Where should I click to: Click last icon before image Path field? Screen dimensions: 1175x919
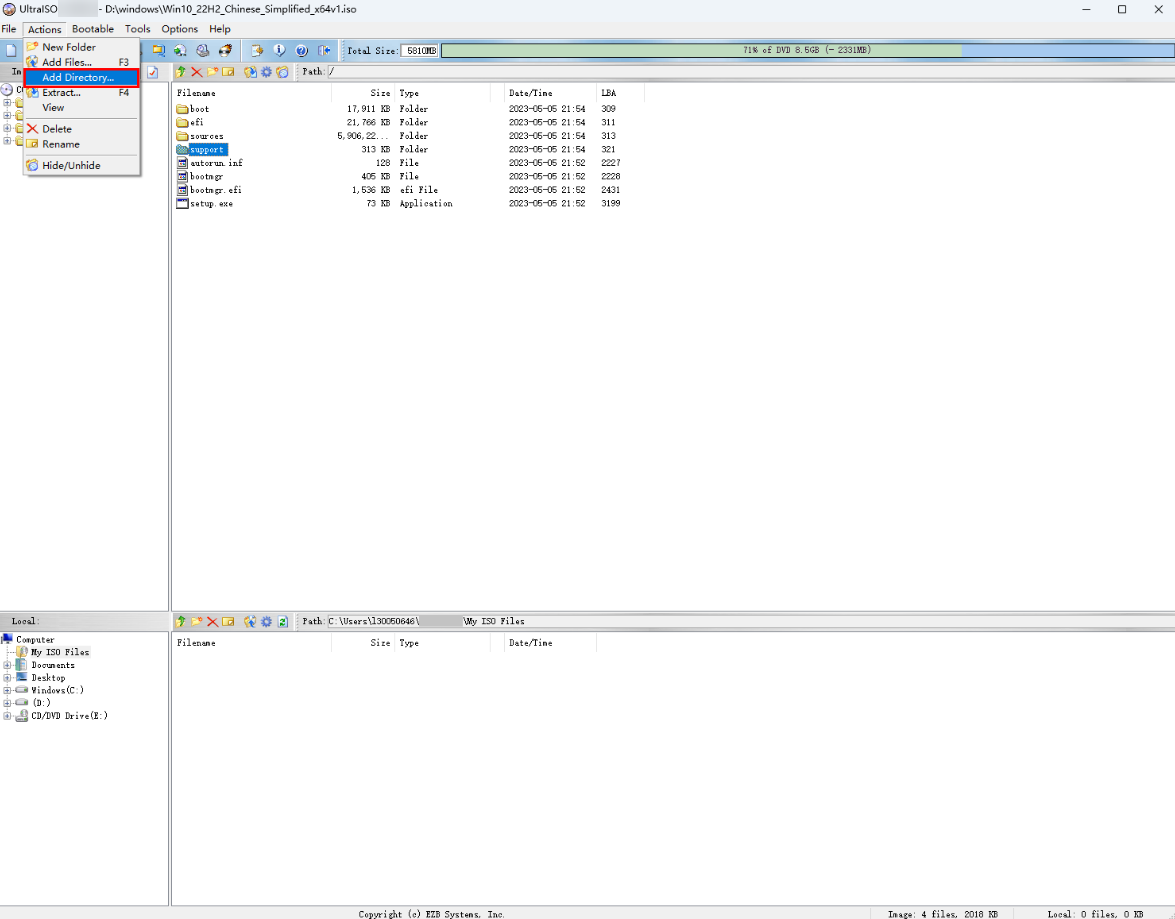pos(282,72)
